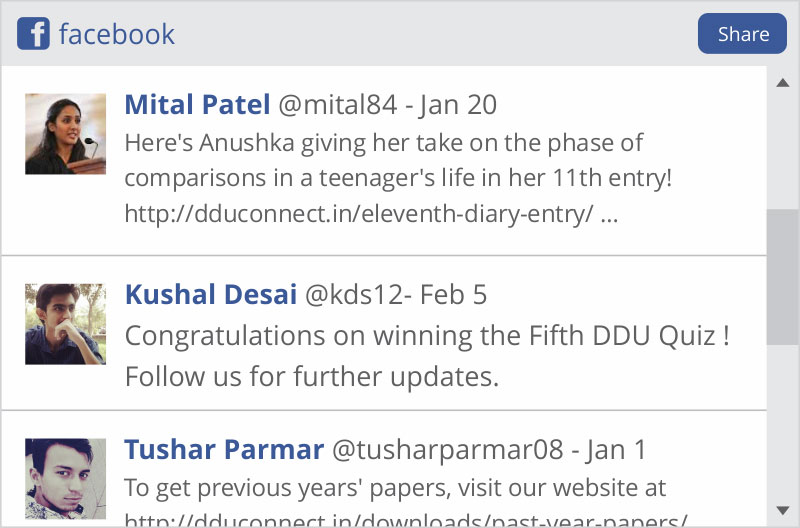Screen dimensions: 800x528
Task: Click the Facebook logo icon
Action: click(x=33, y=34)
